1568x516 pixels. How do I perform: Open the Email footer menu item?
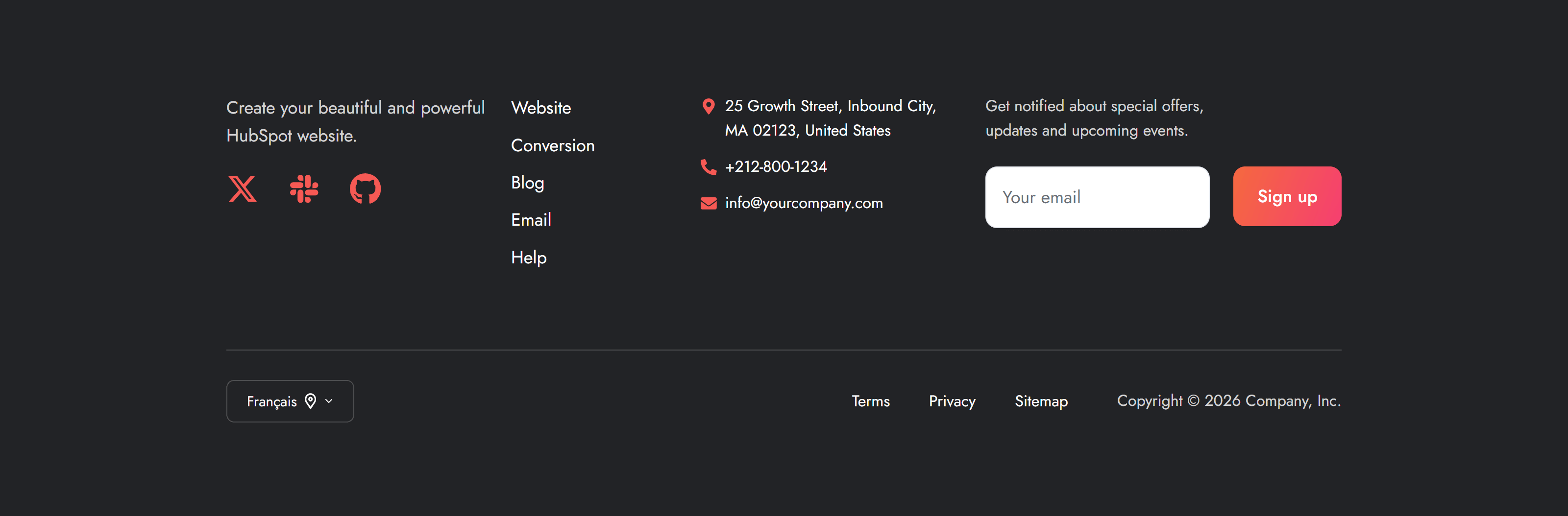[531, 220]
